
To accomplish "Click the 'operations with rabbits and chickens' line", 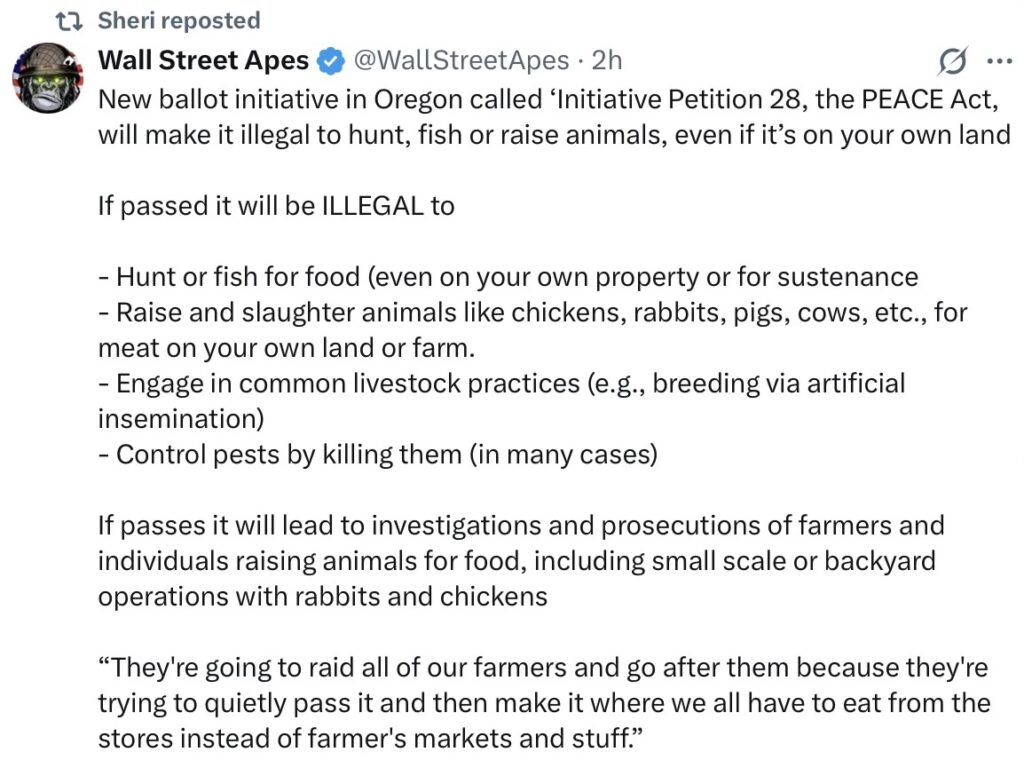I will pyautogui.click(x=322, y=596).
